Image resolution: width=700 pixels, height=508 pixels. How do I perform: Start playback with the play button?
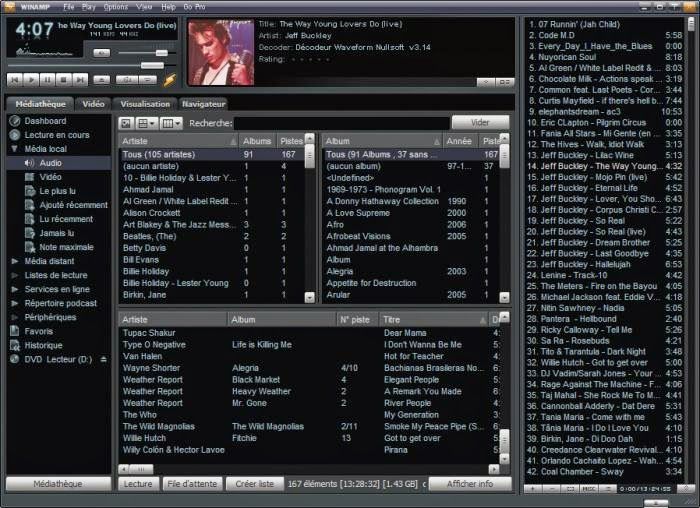point(31,80)
